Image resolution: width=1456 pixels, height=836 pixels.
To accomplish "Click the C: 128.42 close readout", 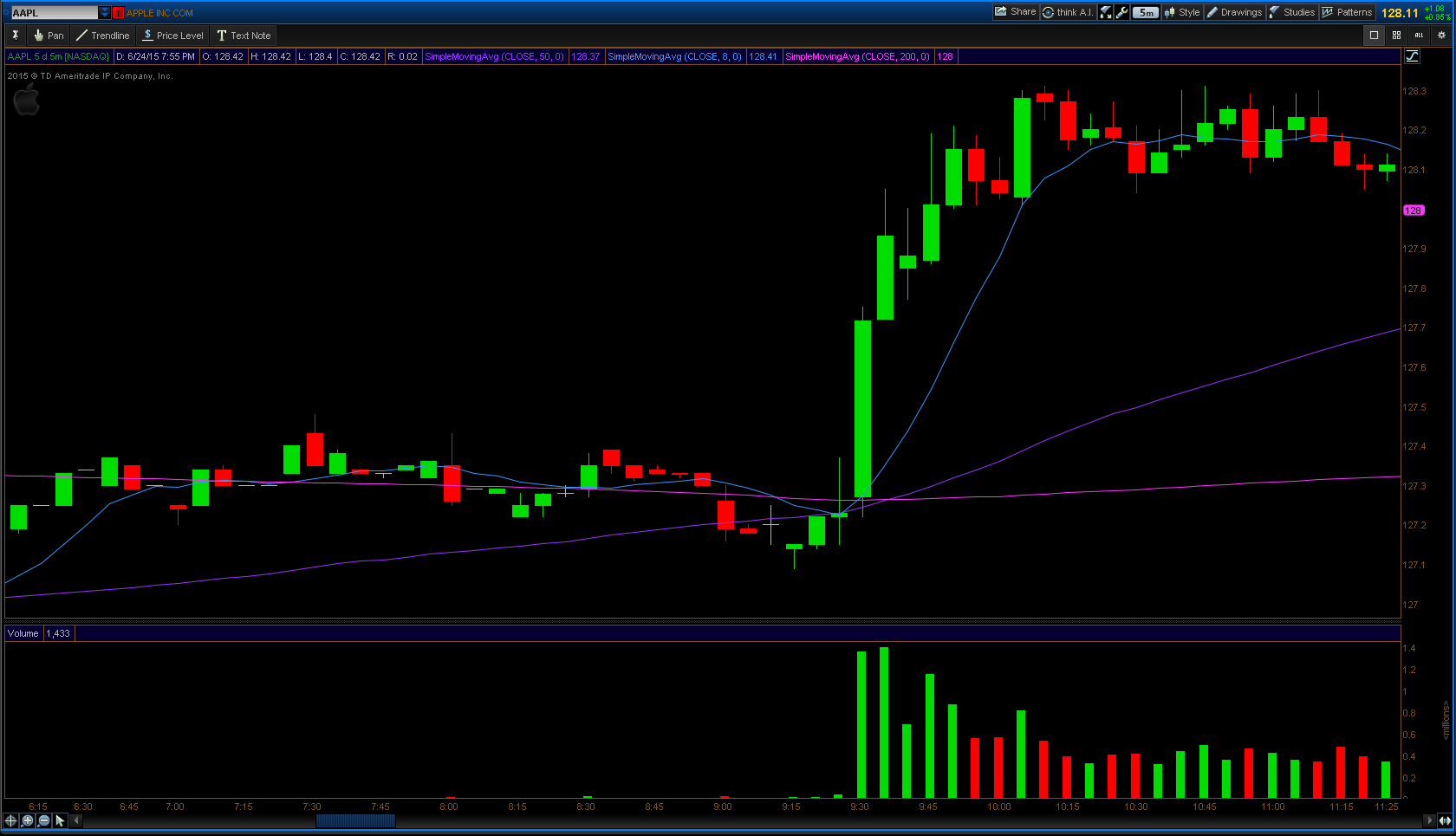I will [x=360, y=56].
